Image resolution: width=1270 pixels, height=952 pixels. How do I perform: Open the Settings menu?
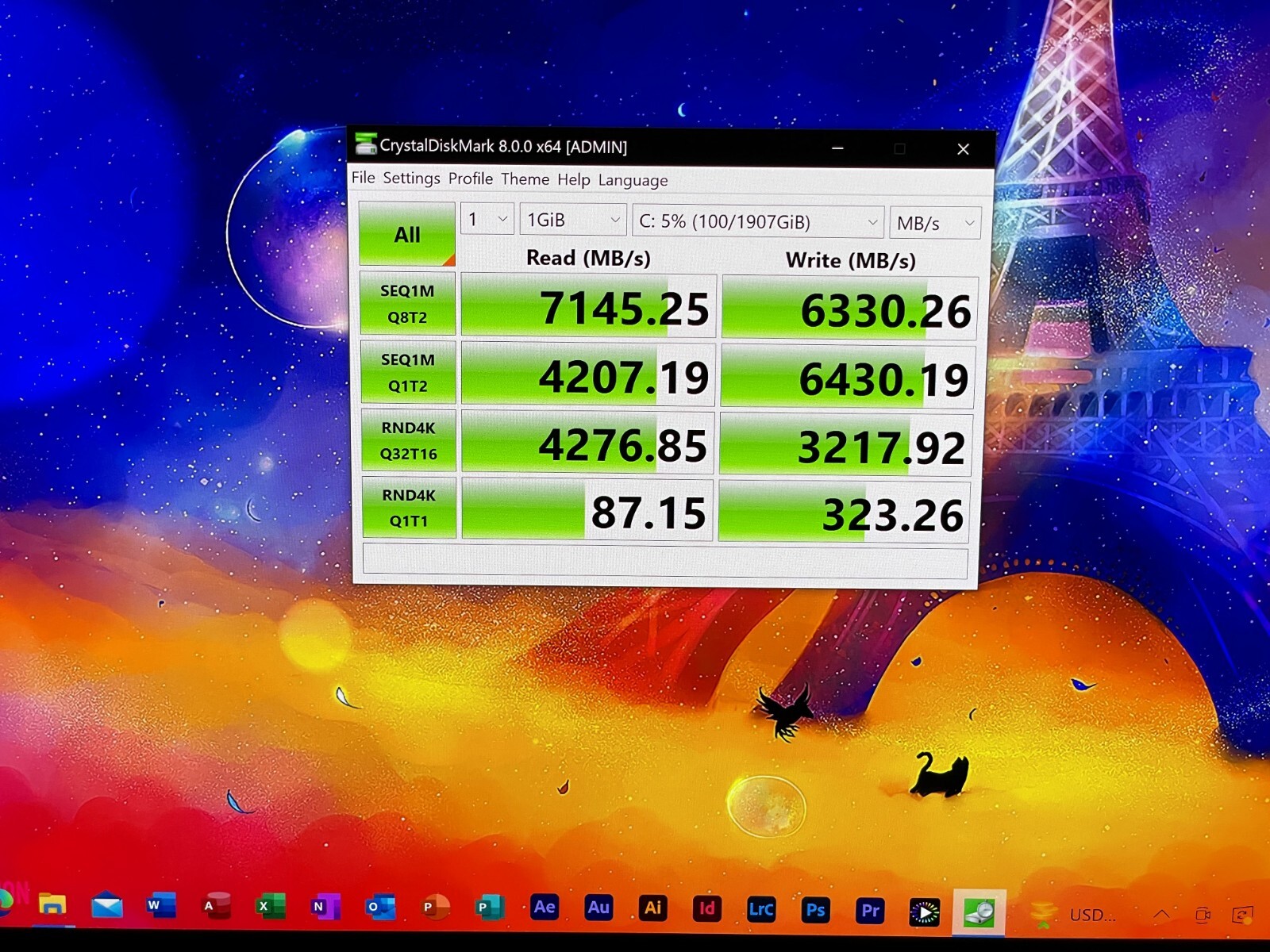(x=411, y=178)
